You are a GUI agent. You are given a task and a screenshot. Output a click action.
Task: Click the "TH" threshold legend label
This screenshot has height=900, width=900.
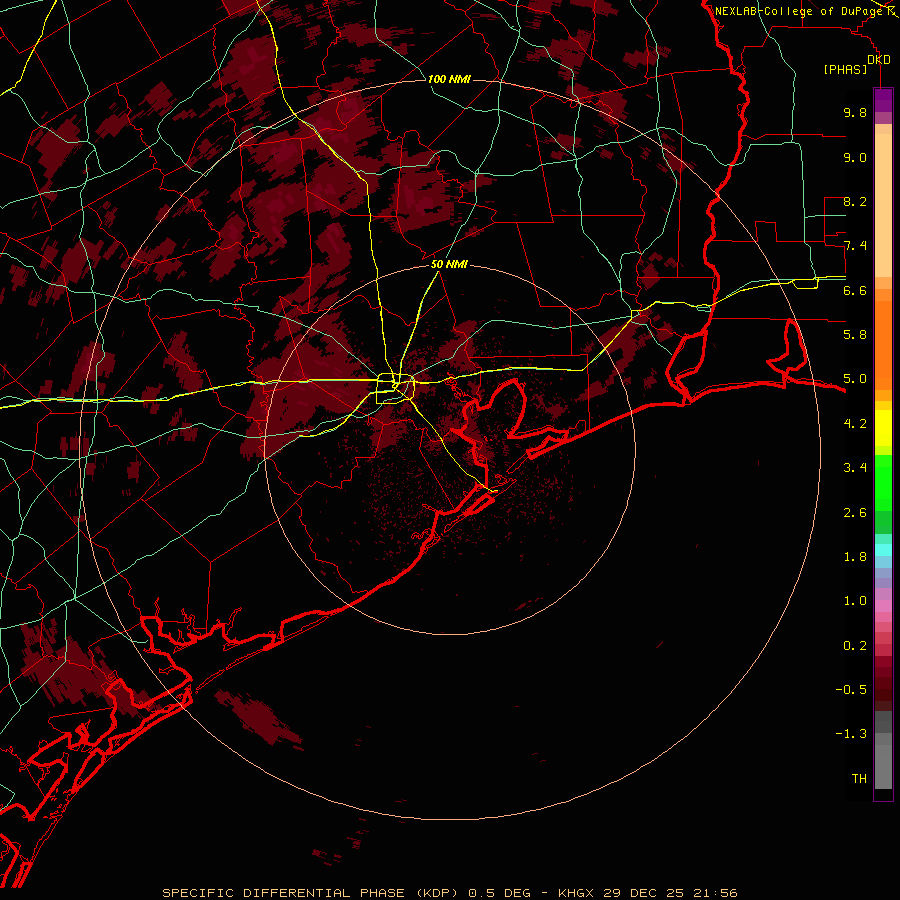[859, 779]
